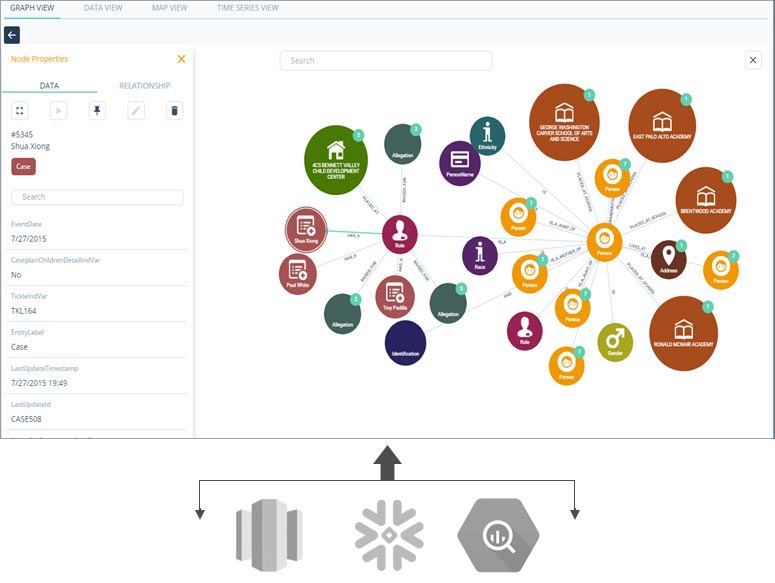Select the brown Address node
775x583 pixels.
click(x=668, y=260)
